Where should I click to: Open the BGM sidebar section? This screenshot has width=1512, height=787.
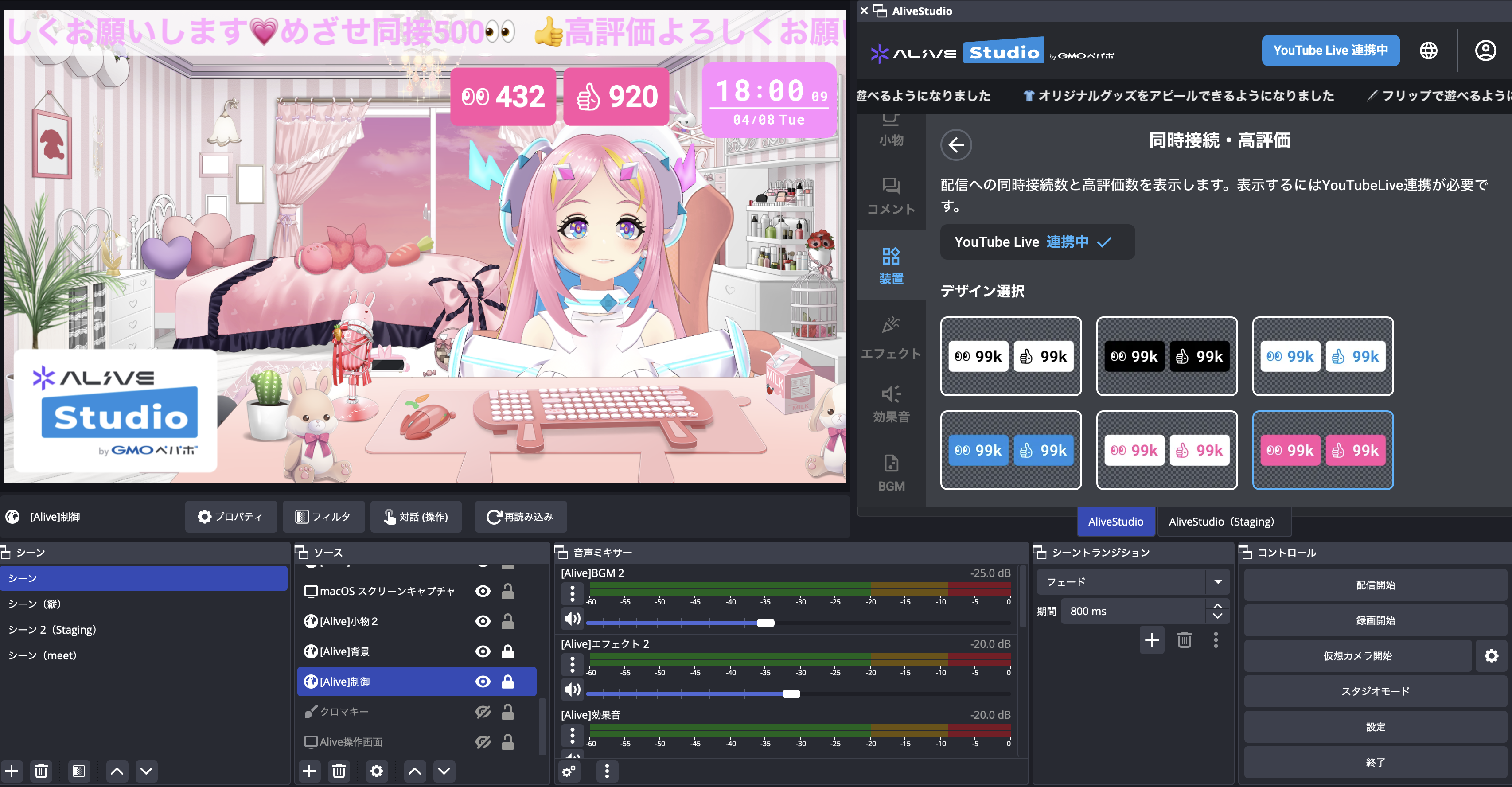pos(891,473)
